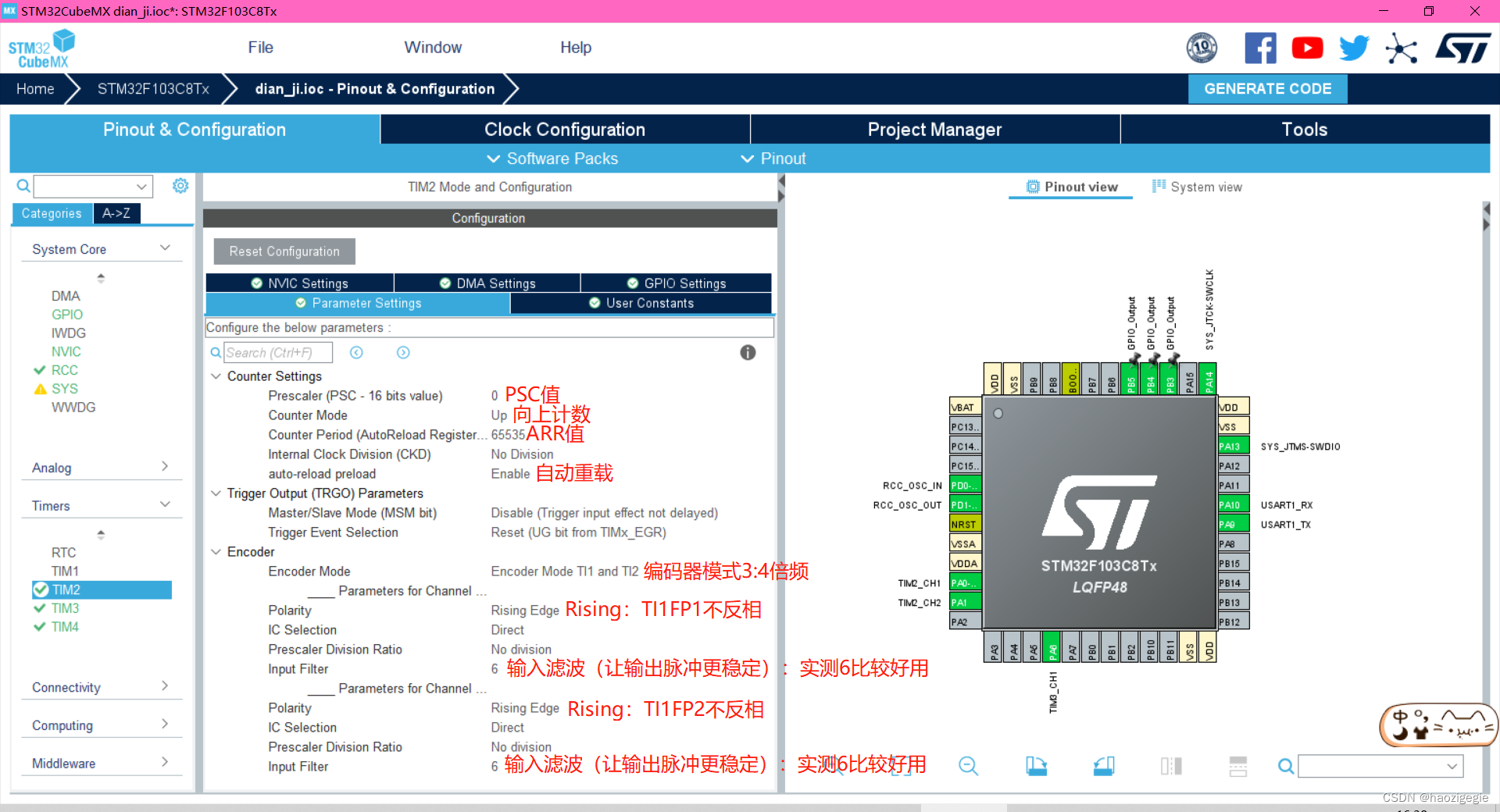Viewport: 1500px width, 812px height.
Task: Click the parameter search magnifier icon
Action: coord(216,353)
